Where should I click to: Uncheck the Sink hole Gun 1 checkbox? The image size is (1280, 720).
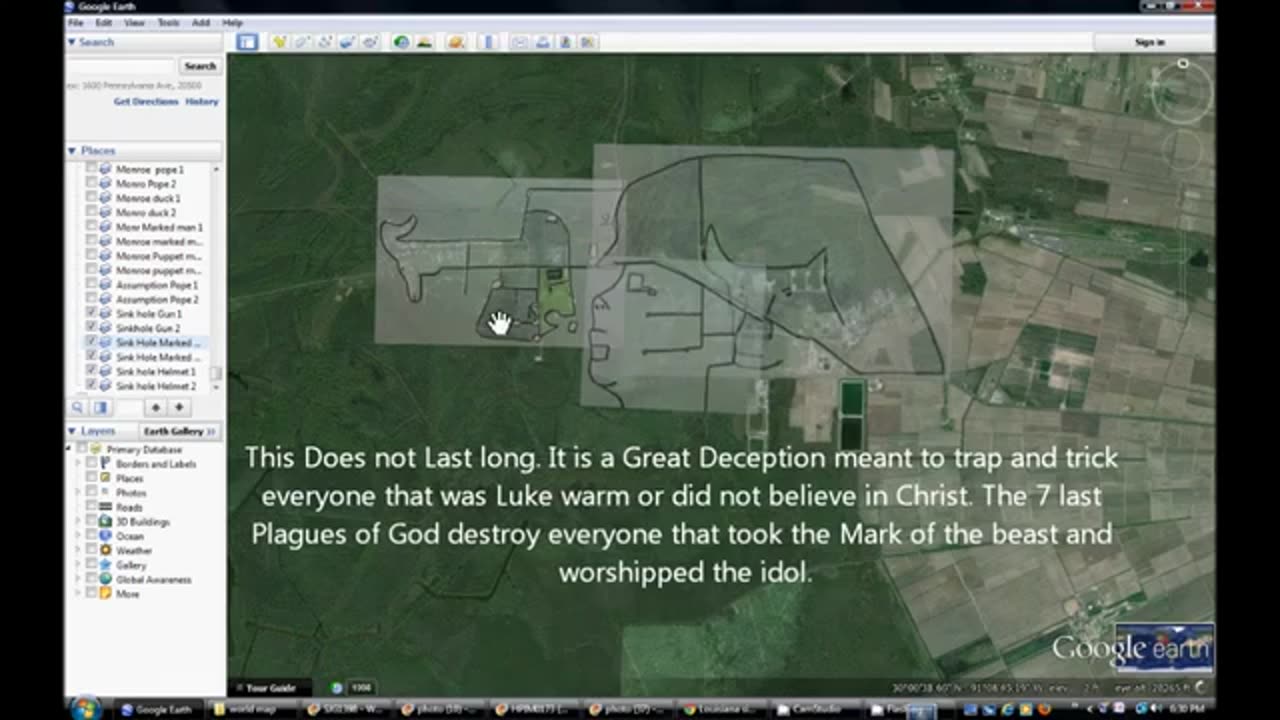pyautogui.click(x=92, y=314)
